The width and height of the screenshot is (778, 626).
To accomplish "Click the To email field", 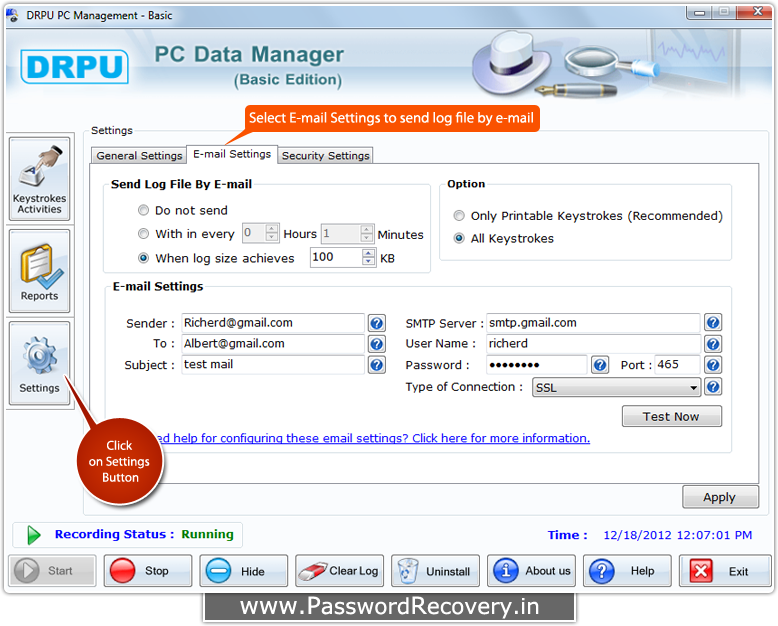I will click(273, 344).
